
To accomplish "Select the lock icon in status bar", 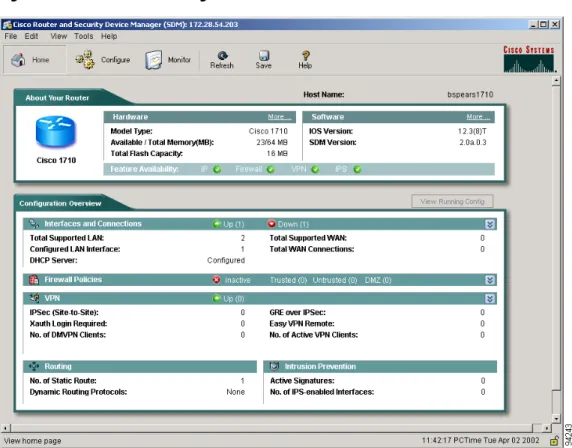I will coord(554,441).
